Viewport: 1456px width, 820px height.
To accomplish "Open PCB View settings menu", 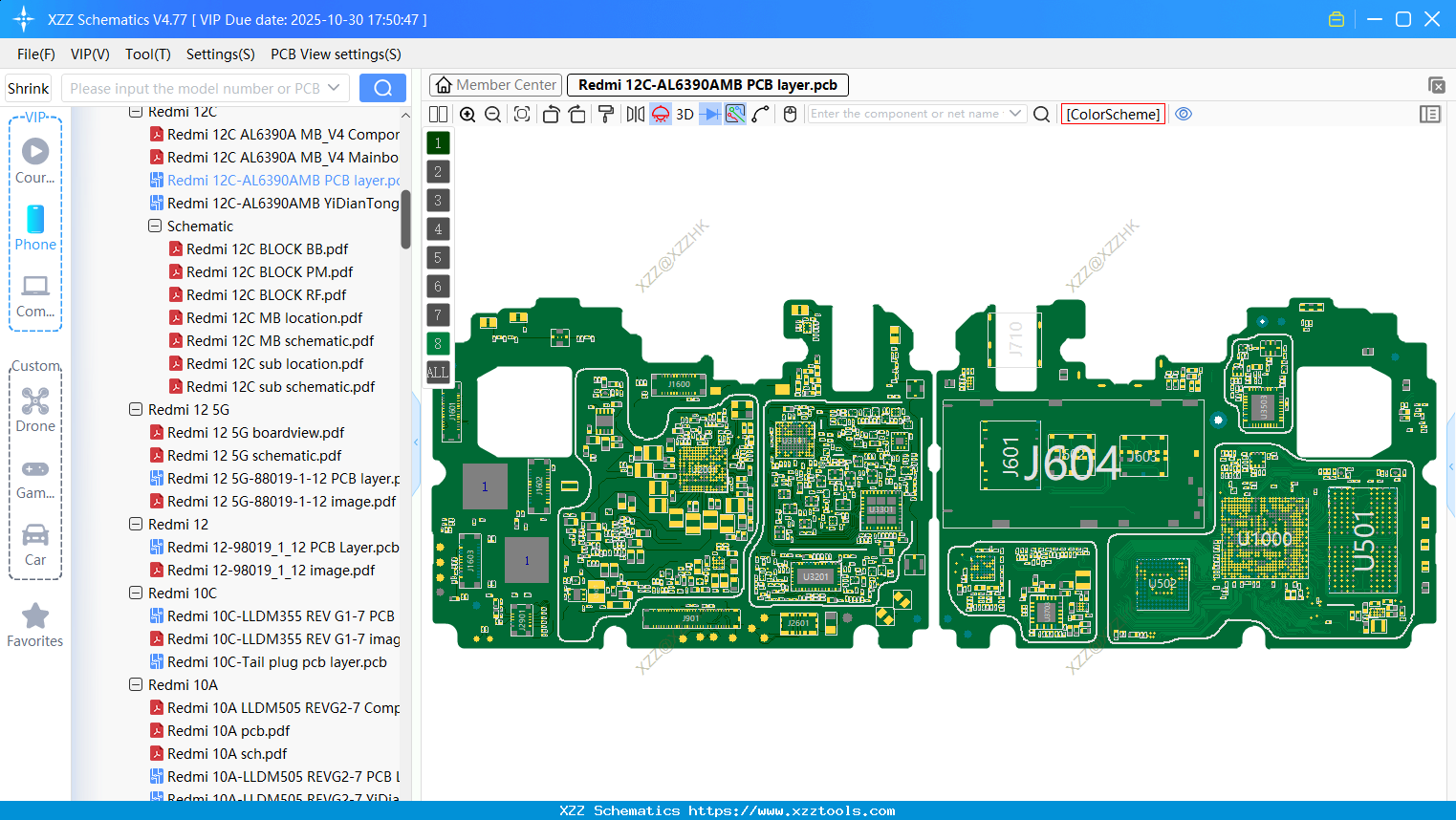I will (335, 54).
